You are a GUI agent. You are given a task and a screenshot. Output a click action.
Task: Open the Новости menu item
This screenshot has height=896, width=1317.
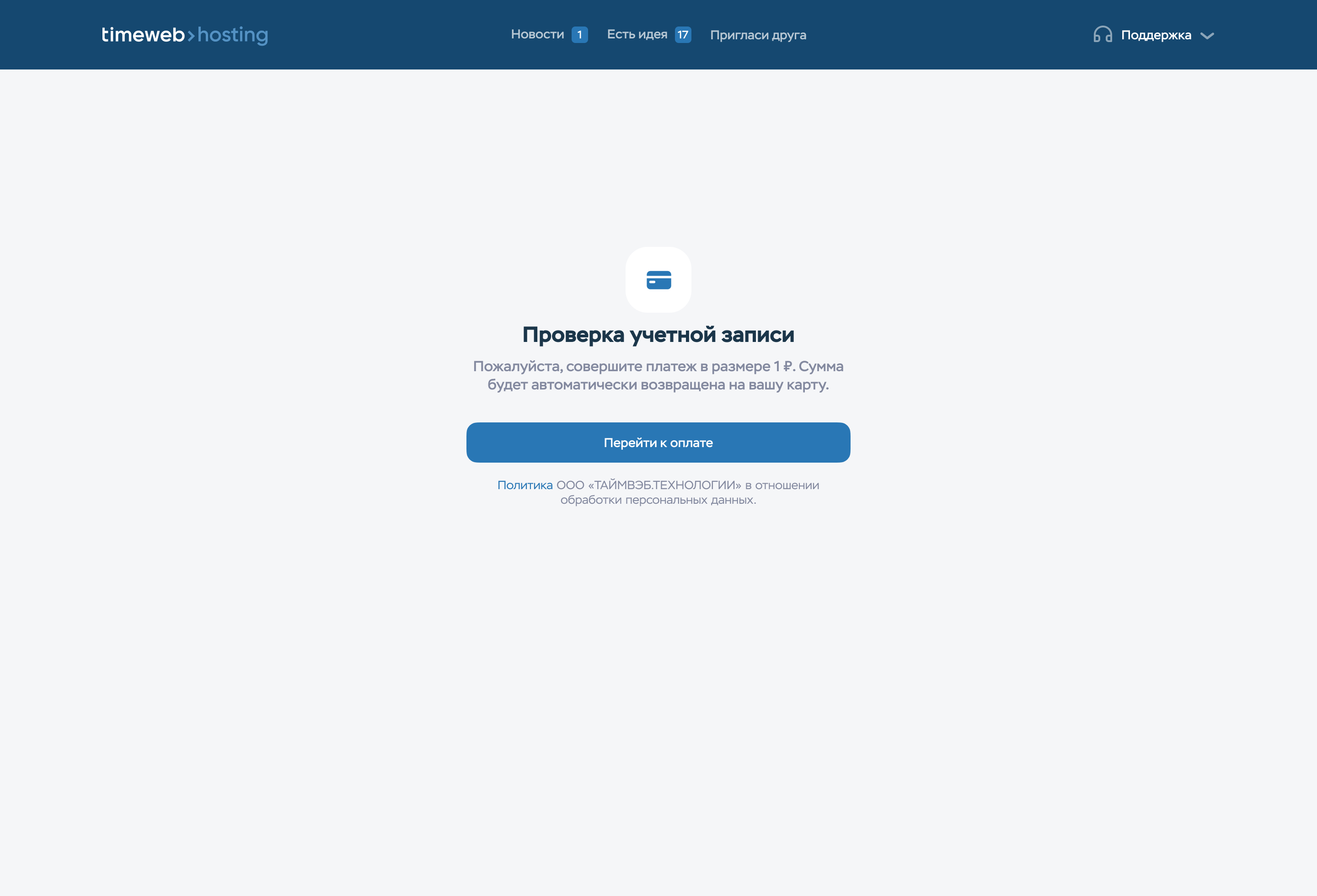click(537, 35)
